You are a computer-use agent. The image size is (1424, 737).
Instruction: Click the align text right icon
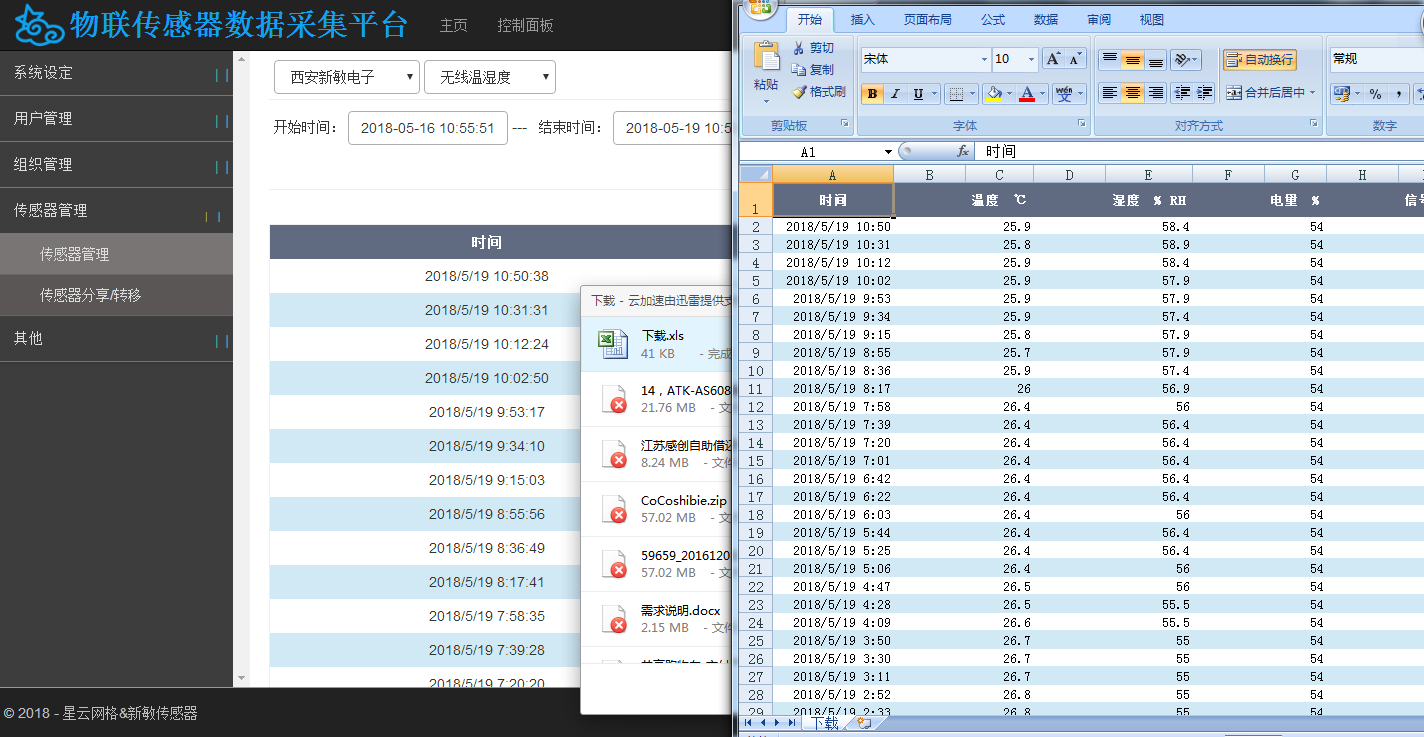(x=1156, y=93)
